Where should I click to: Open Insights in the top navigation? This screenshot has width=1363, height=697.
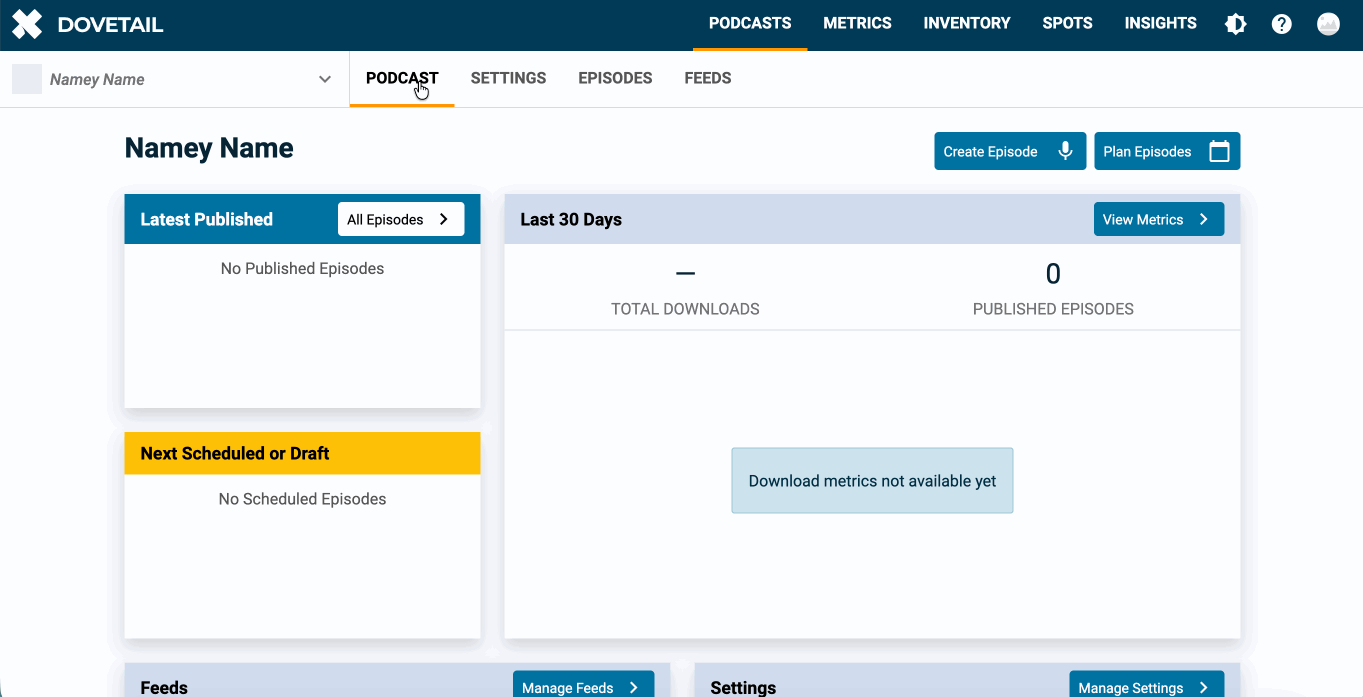point(1160,23)
